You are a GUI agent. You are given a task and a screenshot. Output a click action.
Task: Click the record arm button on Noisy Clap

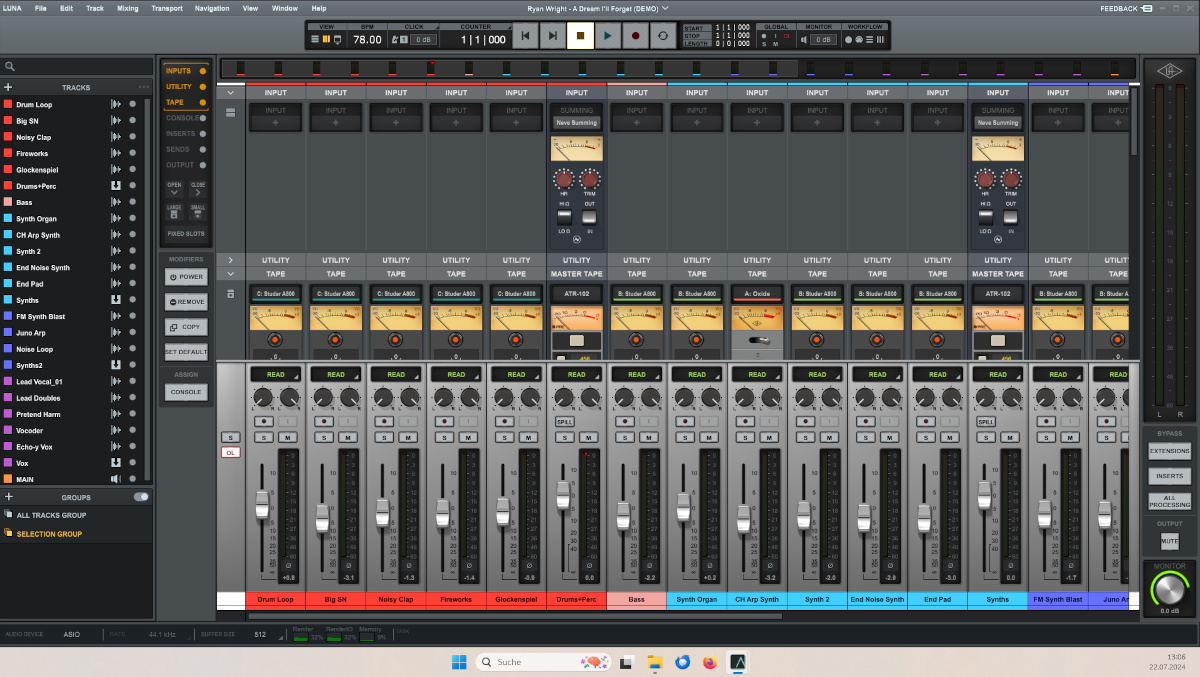pos(383,422)
